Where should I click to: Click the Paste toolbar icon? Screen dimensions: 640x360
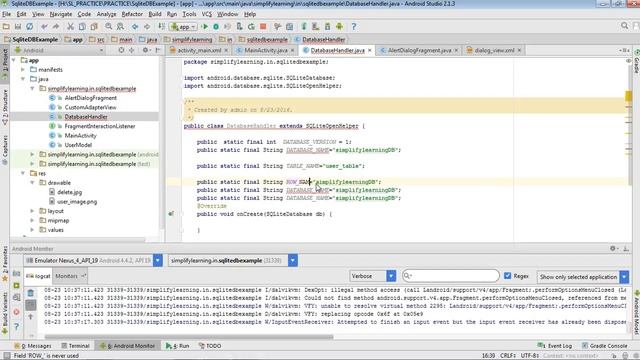coord(94,27)
